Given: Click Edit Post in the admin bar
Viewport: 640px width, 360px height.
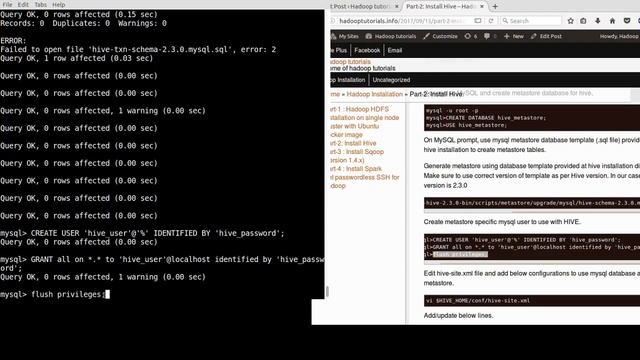Looking at the screenshot, I should point(547,36).
